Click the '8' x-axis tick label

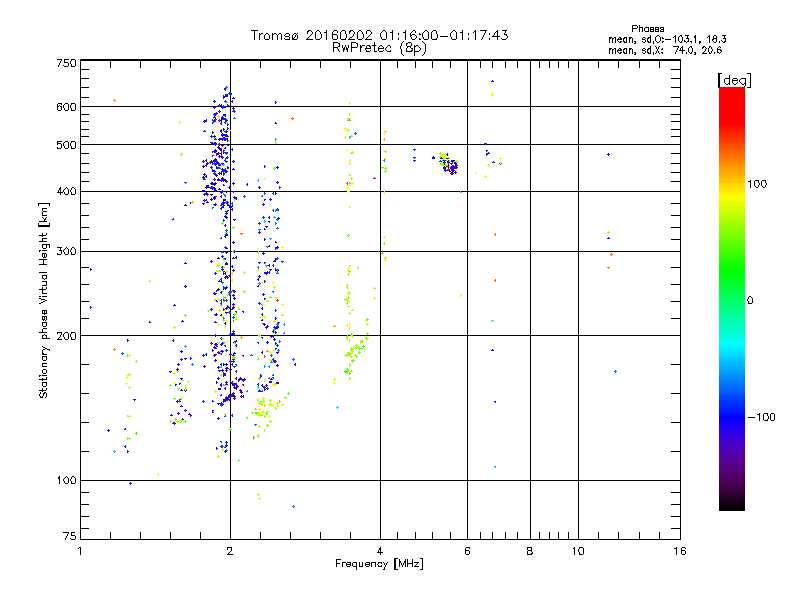(530, 551)
